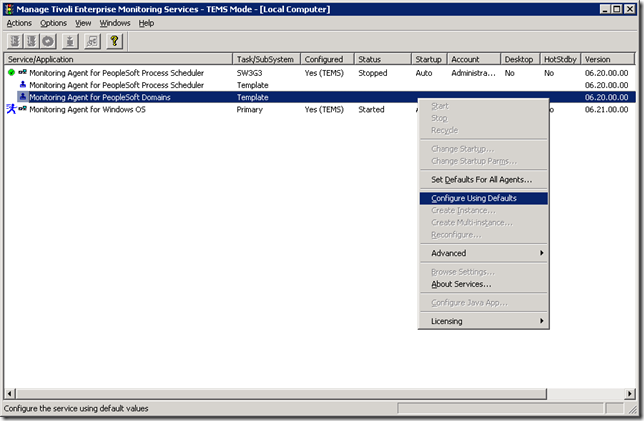Expand the Licensing submenu
This screenshot has width=644, height=421.
(484, 322)
